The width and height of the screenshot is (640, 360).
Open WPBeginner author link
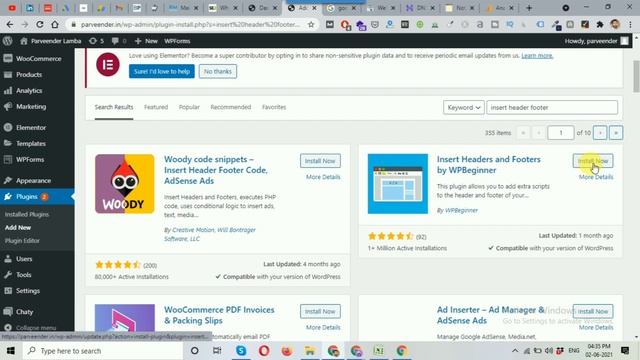[x=461, y=210]
